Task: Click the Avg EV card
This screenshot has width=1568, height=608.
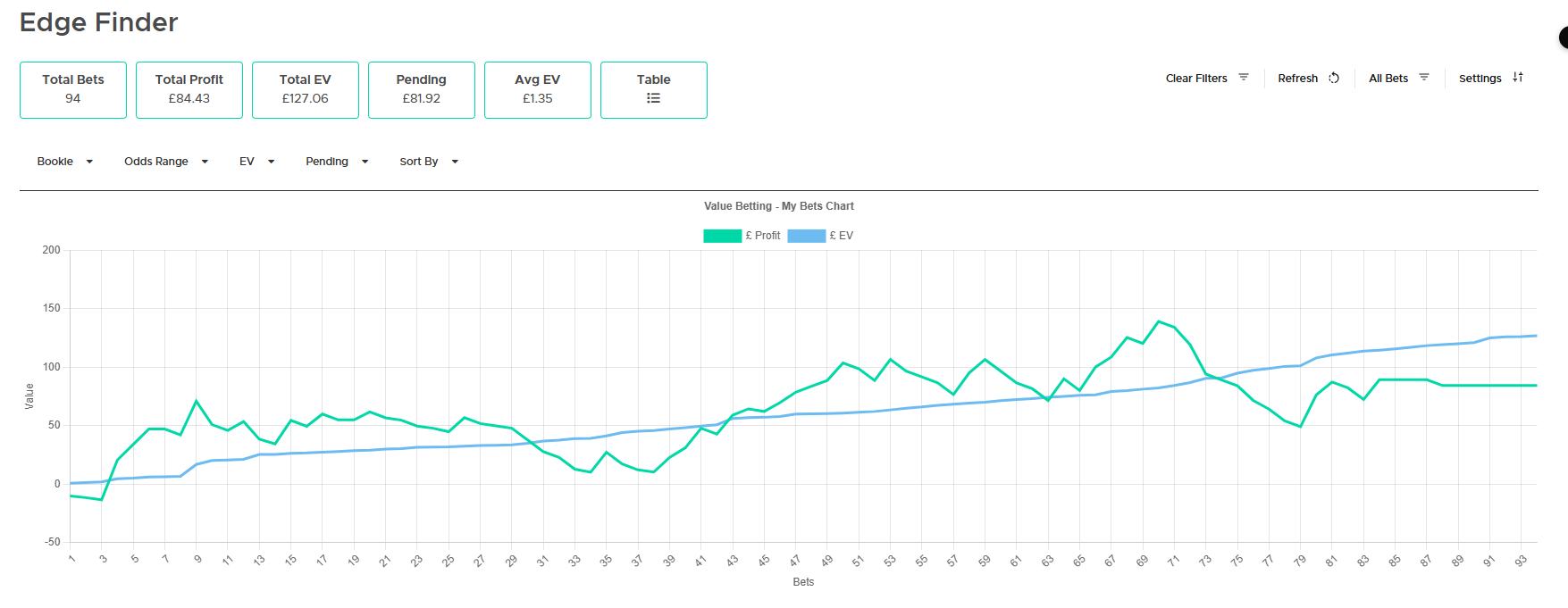Action: coord(538,89)
